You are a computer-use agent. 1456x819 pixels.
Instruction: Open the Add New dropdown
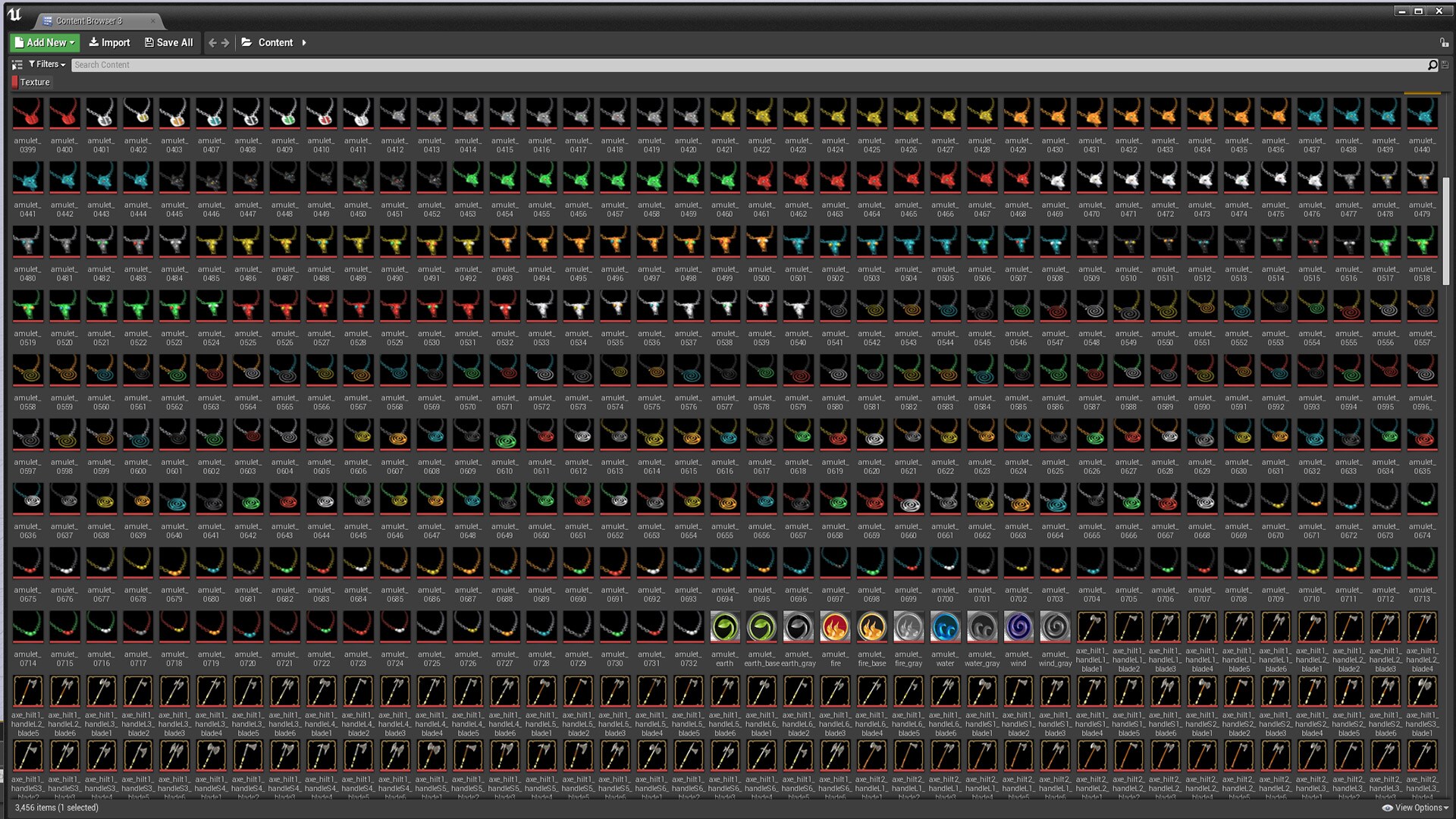45,43
